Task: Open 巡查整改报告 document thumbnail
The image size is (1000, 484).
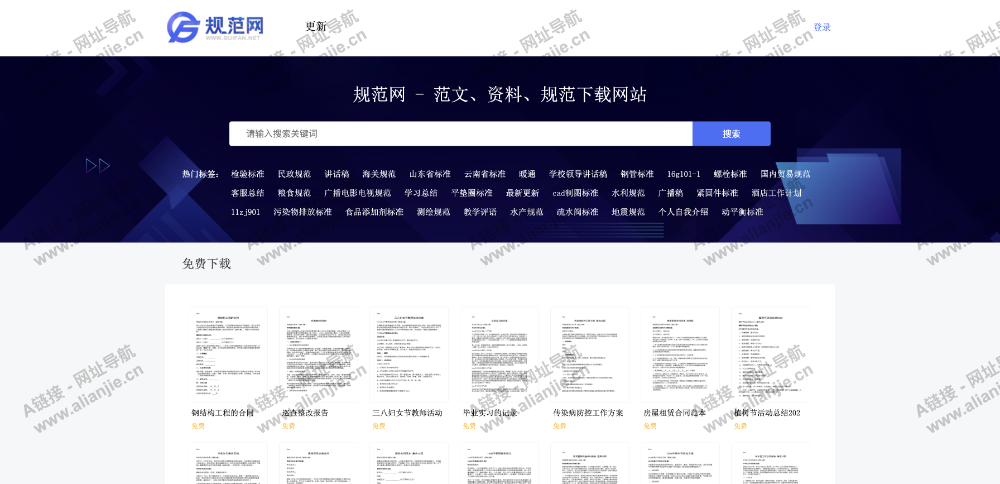Action: pyautogui.click(x=318, y=355)
